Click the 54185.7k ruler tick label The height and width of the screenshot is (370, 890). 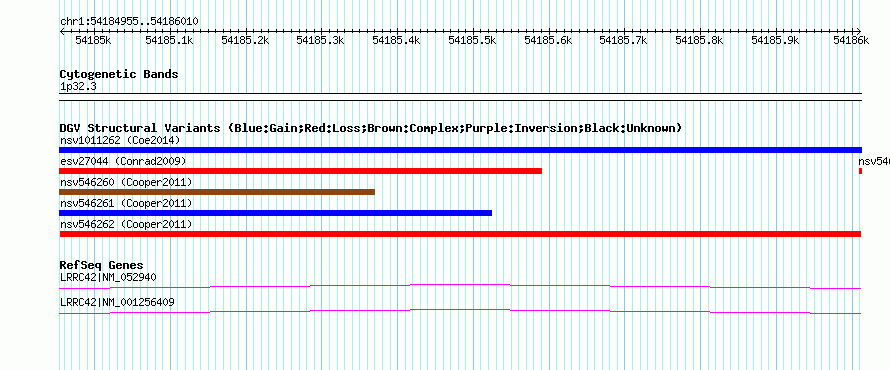(623, 40)
